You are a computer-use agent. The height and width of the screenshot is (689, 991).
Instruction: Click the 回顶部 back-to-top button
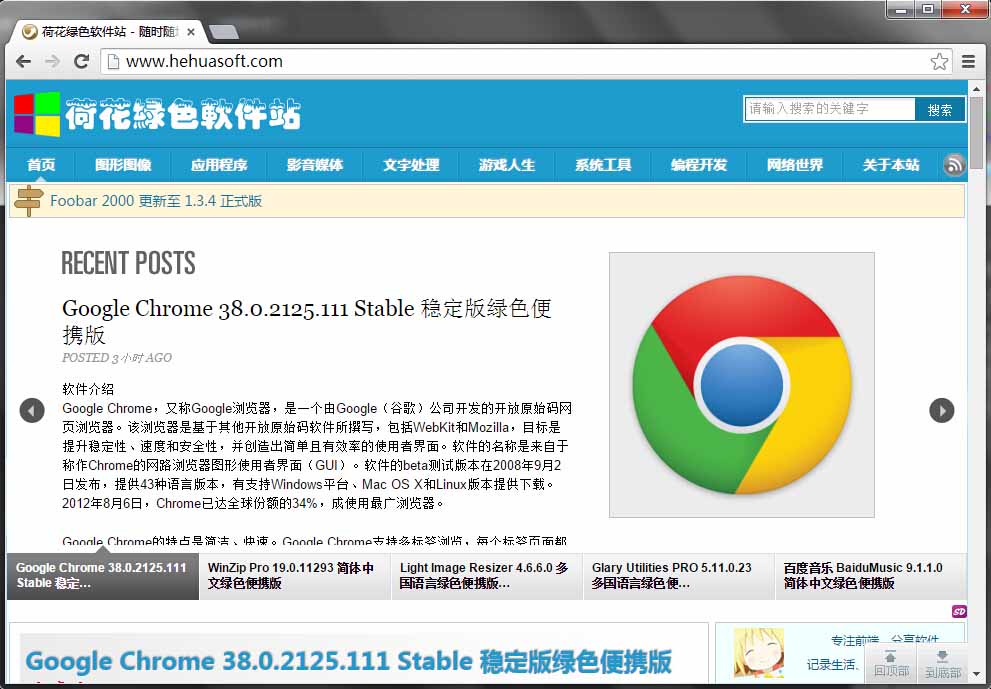[x=891, y=664]
